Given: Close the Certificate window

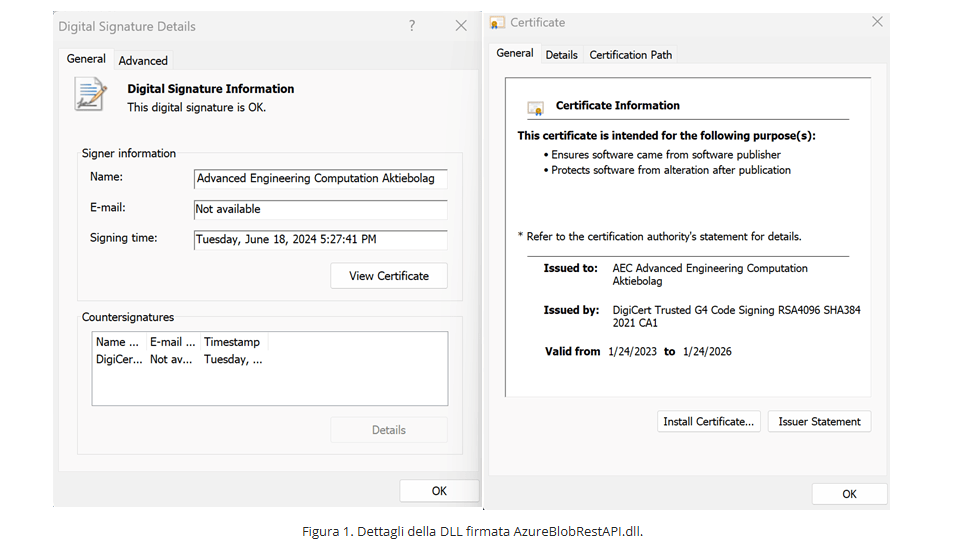Looking at the screenshot, I should (x=877, y=22).
